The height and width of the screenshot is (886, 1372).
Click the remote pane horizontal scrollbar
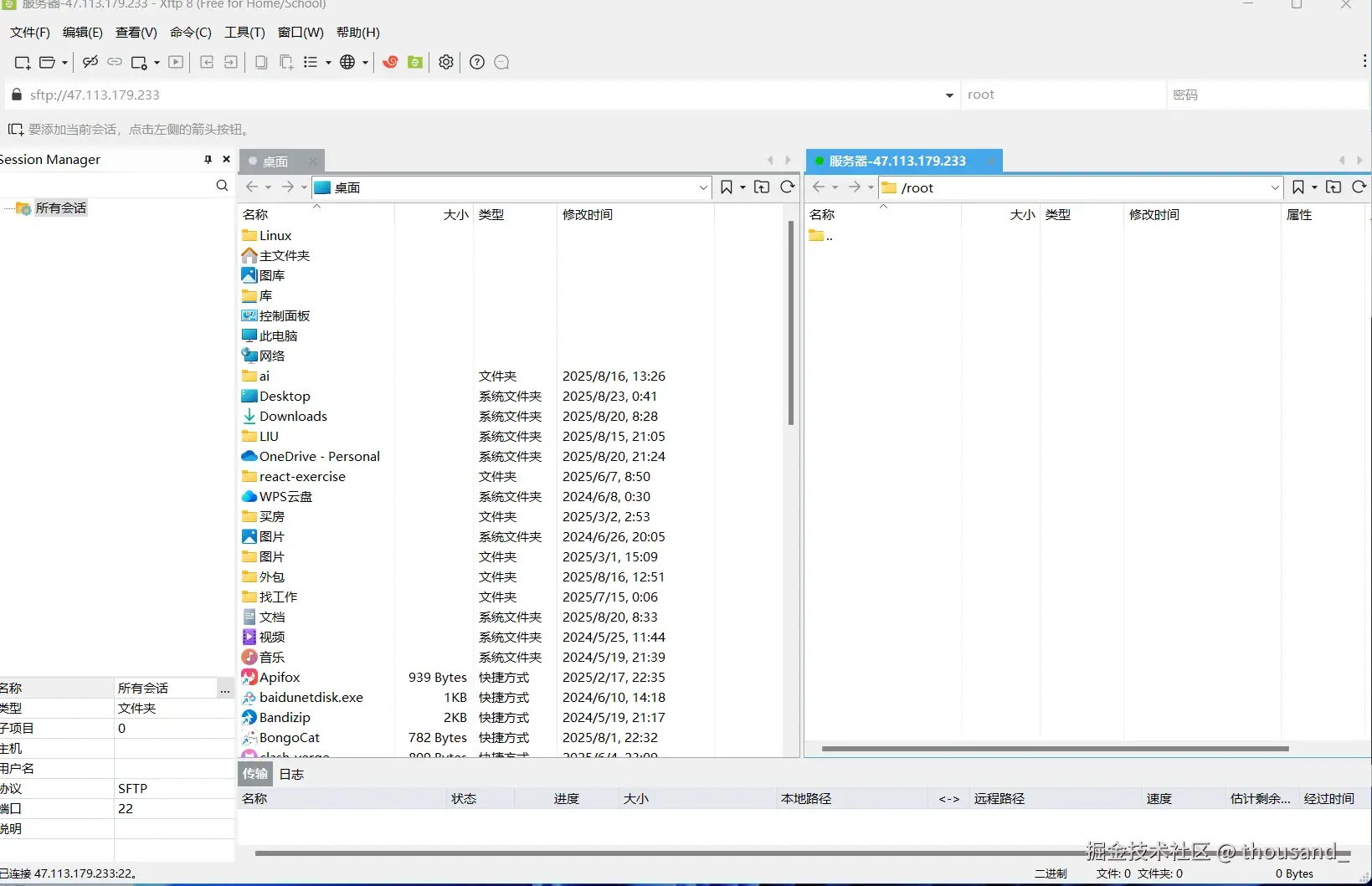(x=1055, y=749)
